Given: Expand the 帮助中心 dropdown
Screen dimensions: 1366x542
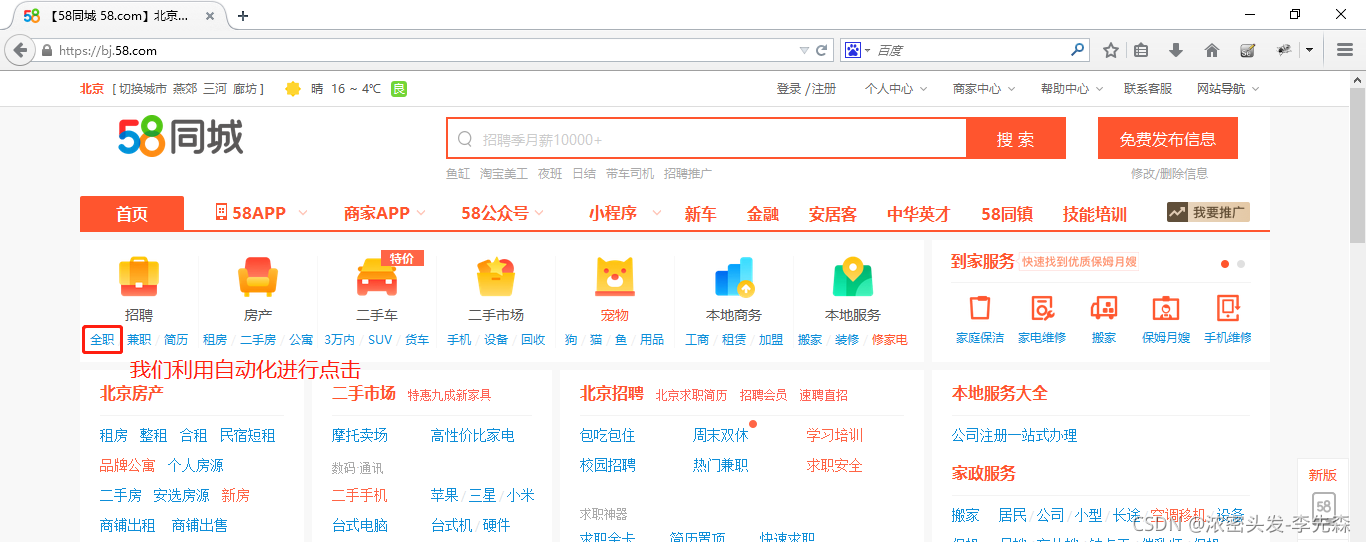Looking at the screenshot, I should pos(1072,89).
